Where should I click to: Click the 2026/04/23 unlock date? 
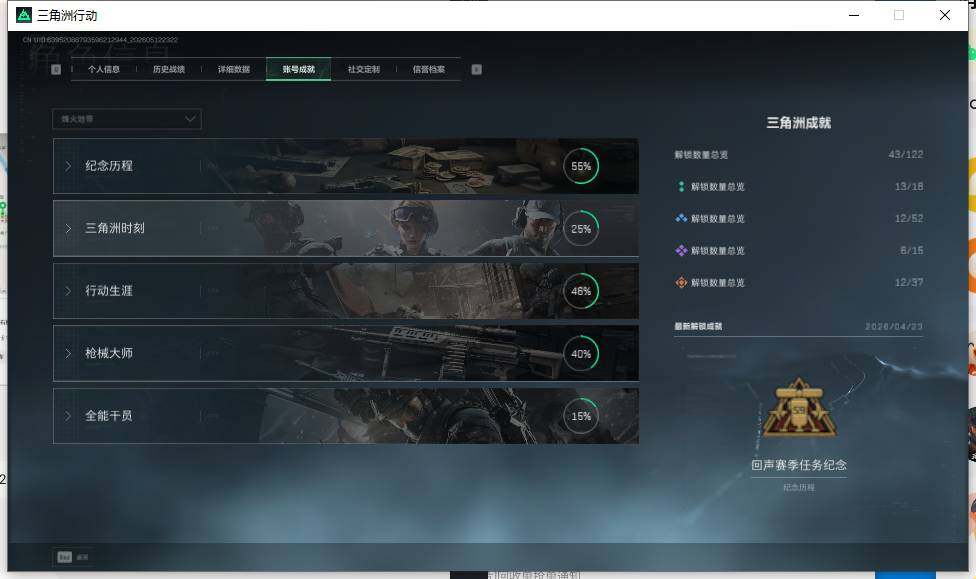pyautogui.click(x=894, y=326)
